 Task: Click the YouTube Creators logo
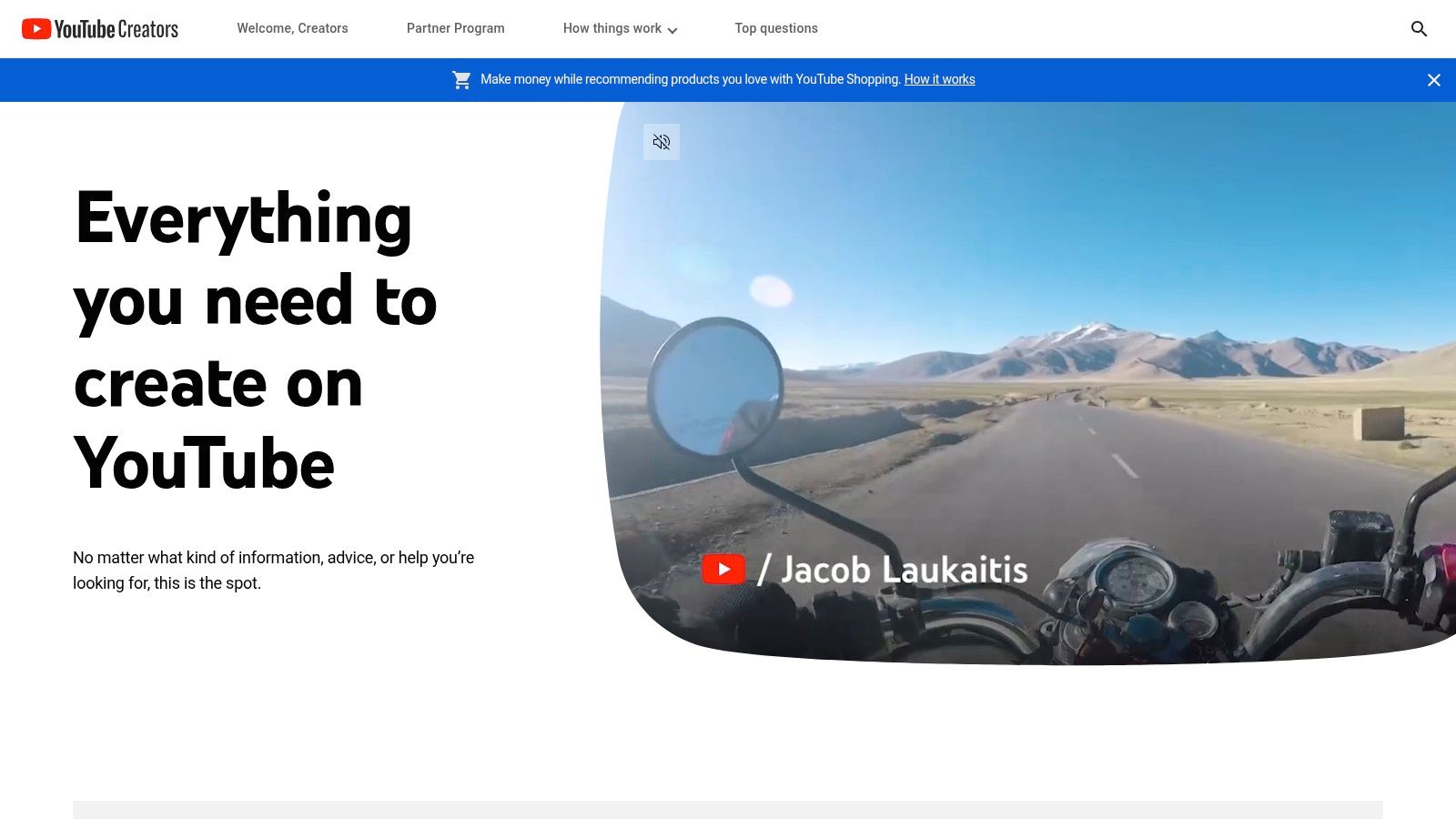point(99,28)
